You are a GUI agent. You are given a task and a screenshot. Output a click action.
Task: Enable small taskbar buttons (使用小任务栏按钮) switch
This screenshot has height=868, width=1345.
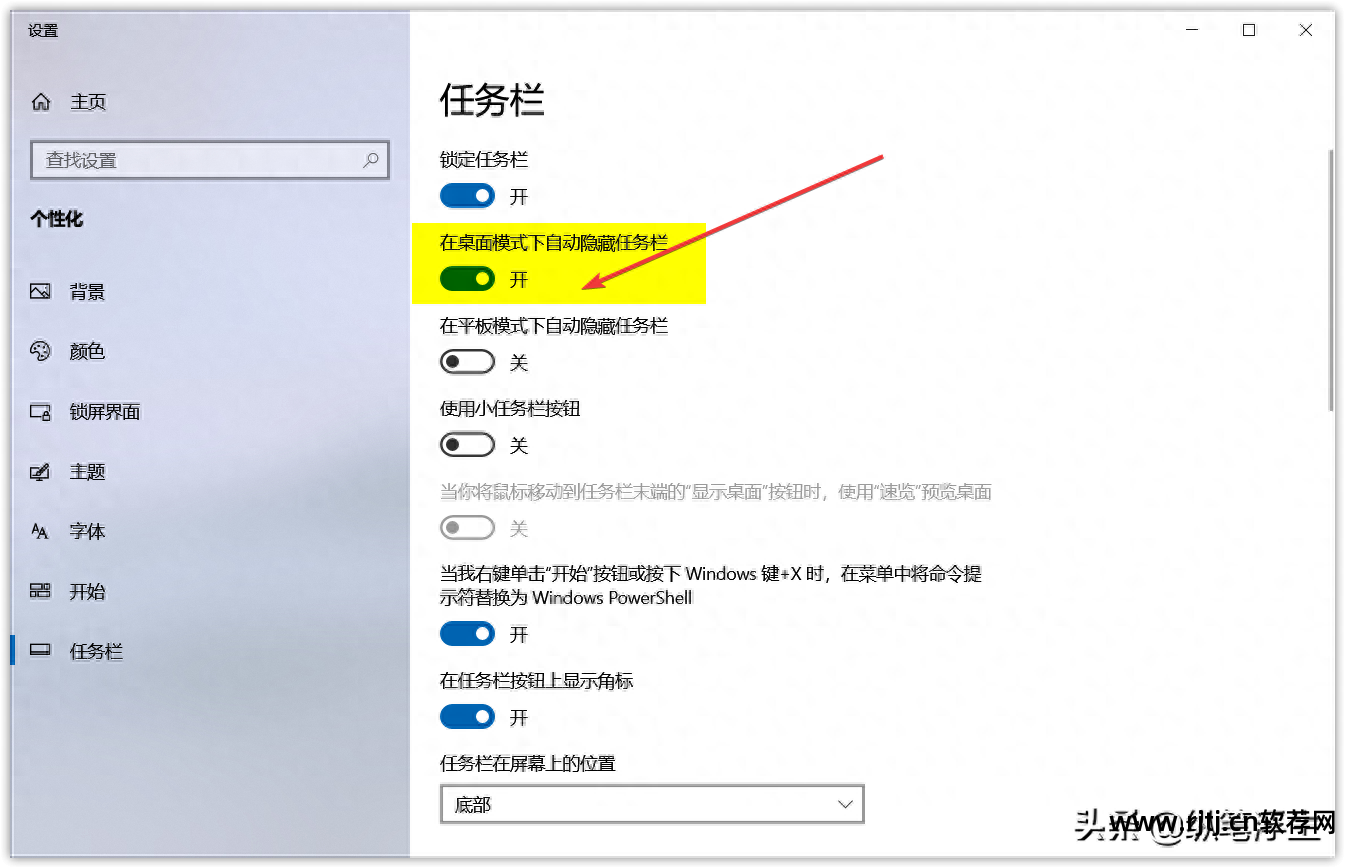(x=467, y=445)
